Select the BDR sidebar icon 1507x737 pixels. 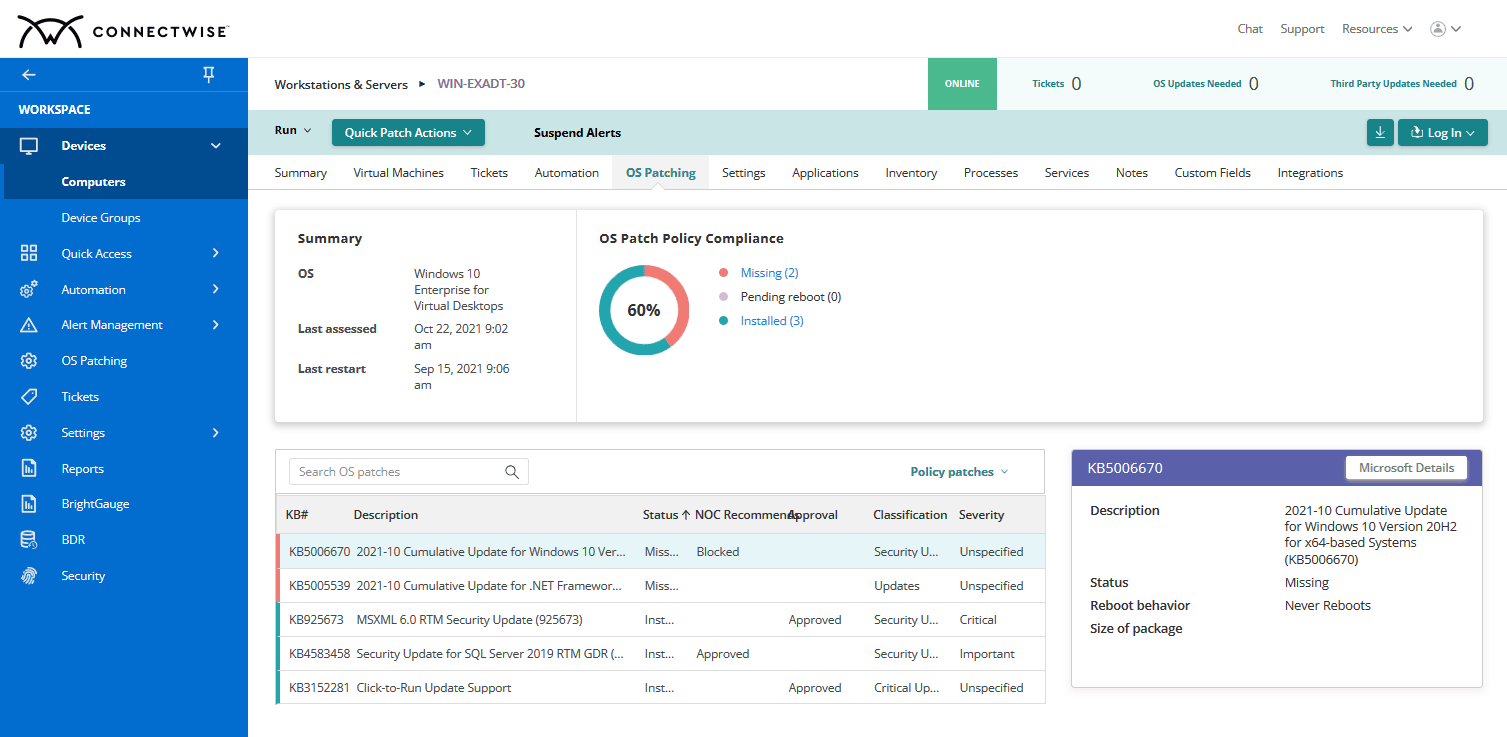point(29,539)
